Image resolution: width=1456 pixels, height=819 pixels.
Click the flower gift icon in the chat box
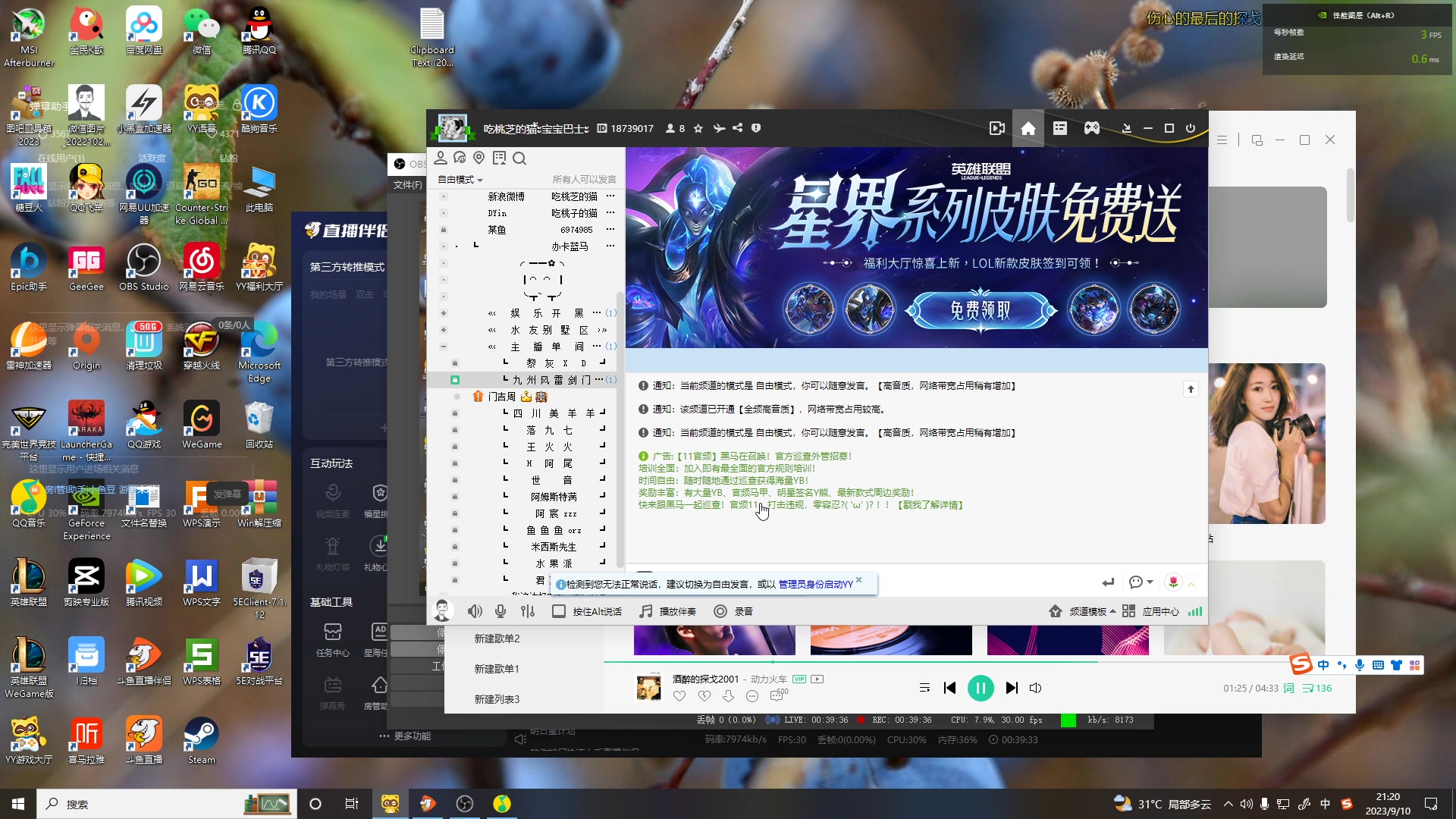pos(1173,582)
